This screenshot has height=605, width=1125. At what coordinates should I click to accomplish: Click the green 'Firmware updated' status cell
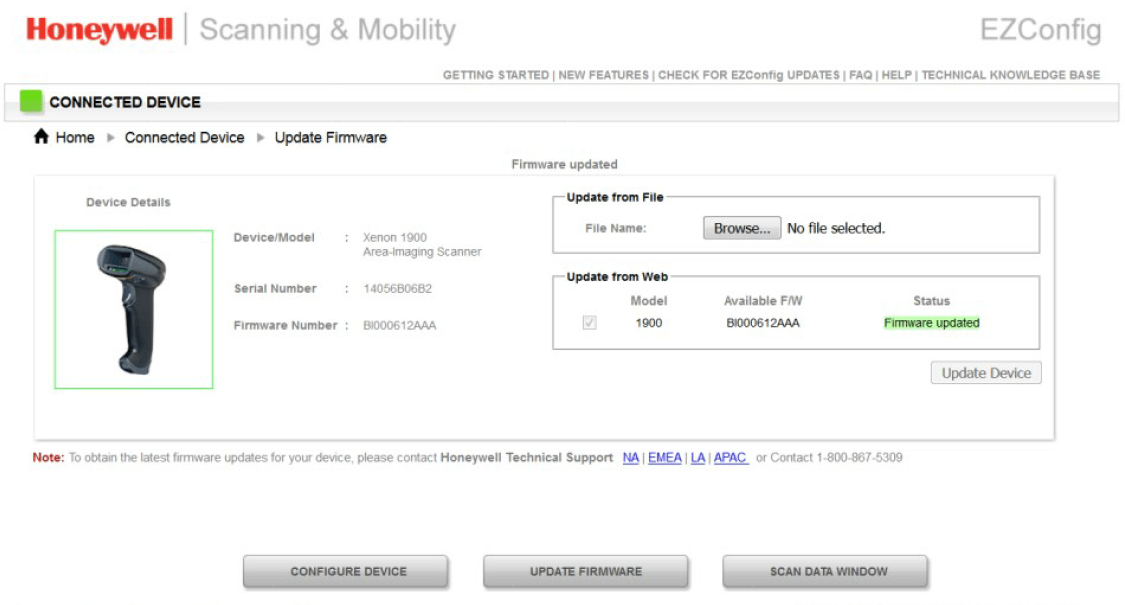(x=931, y=323)
